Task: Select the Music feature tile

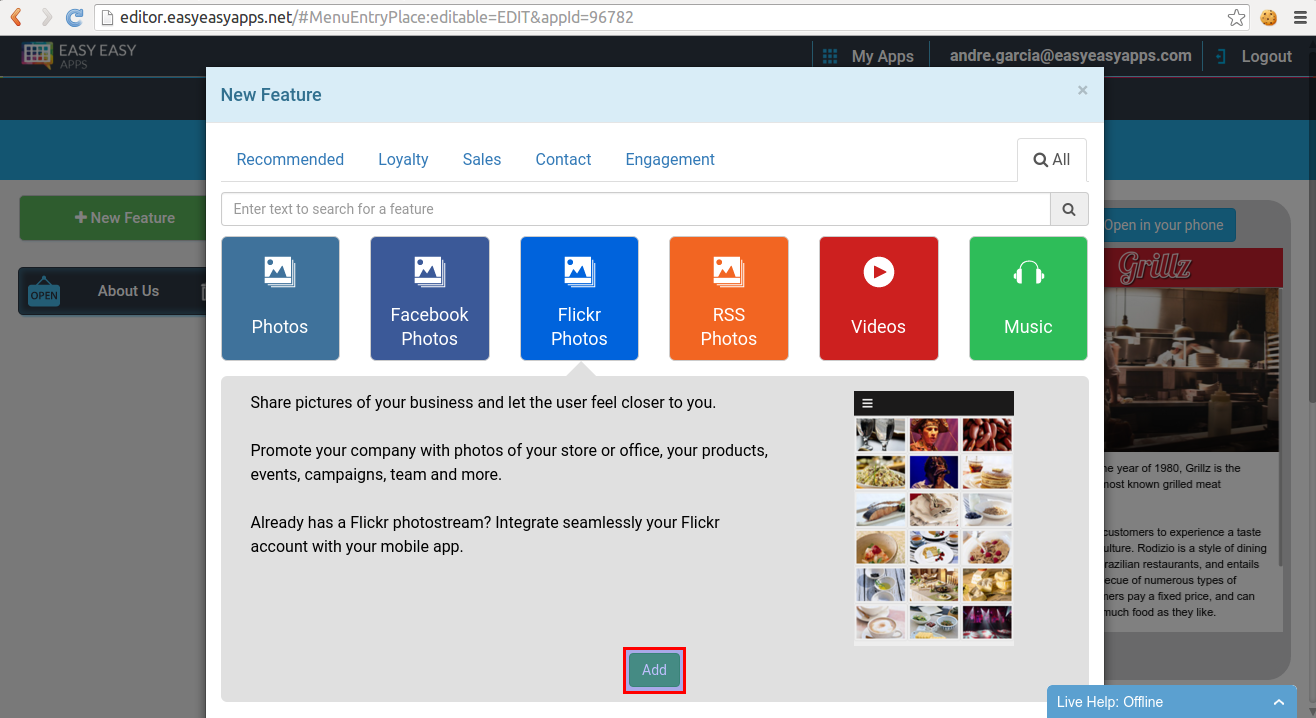Action: coord(1028,298)
